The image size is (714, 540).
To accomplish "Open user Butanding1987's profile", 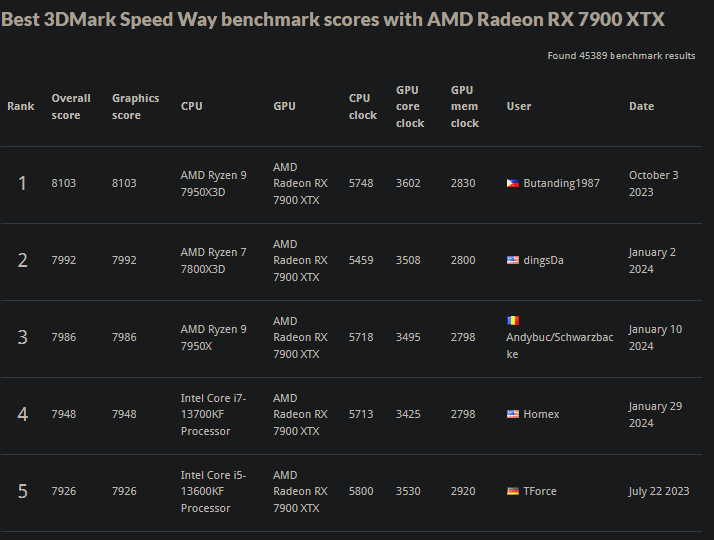I will click(x=561, y=183).
